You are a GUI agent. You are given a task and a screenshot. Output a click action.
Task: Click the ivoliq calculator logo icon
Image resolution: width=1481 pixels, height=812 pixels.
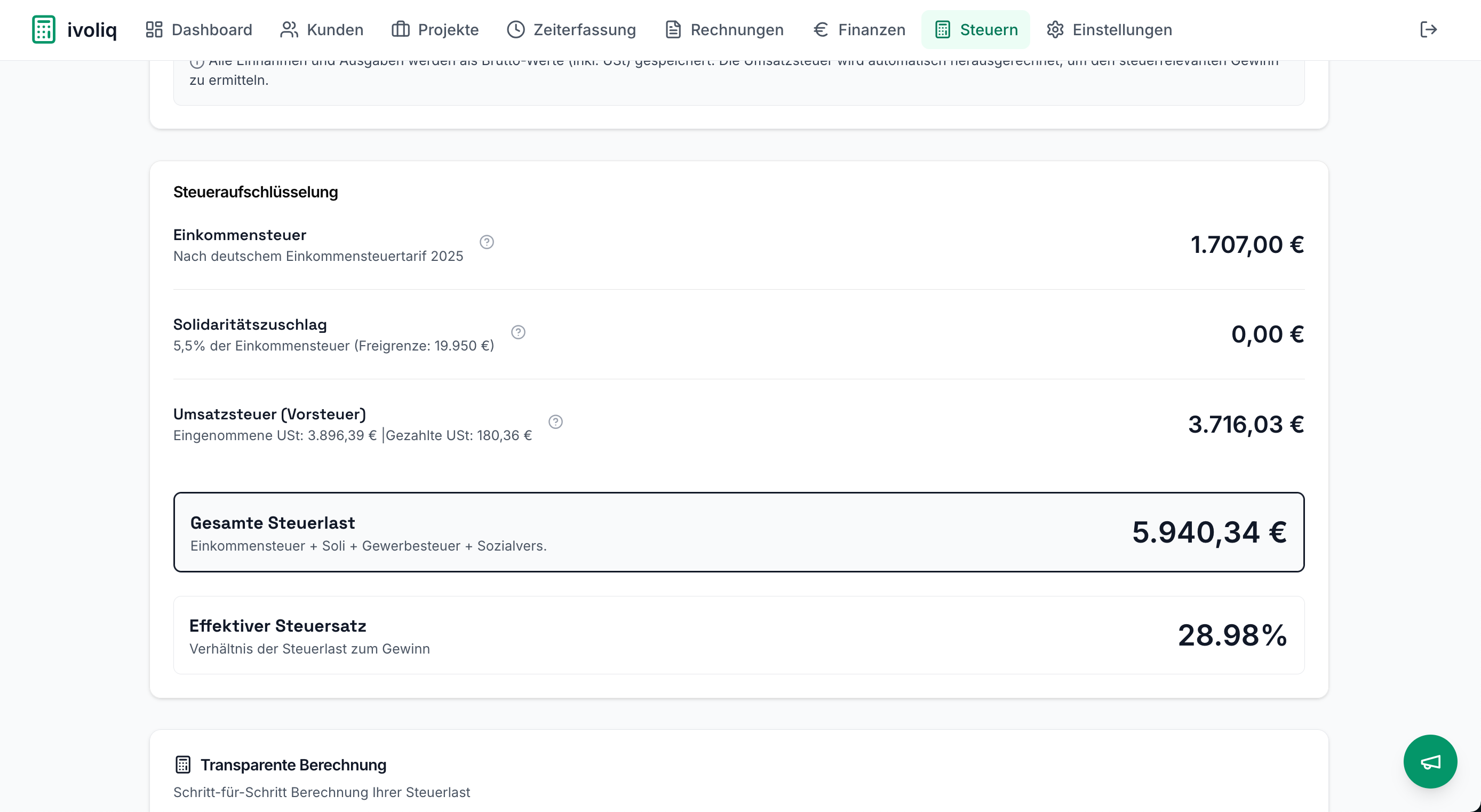(44, 29)
